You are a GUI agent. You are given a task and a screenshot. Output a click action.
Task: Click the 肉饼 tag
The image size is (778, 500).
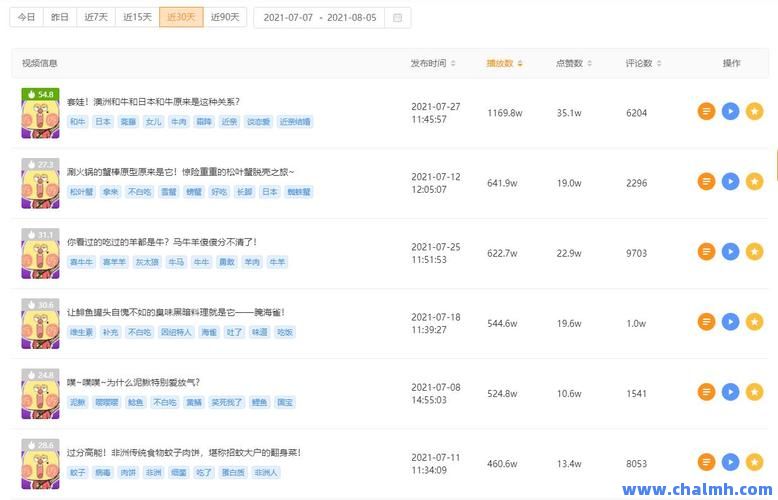[128, 473]
